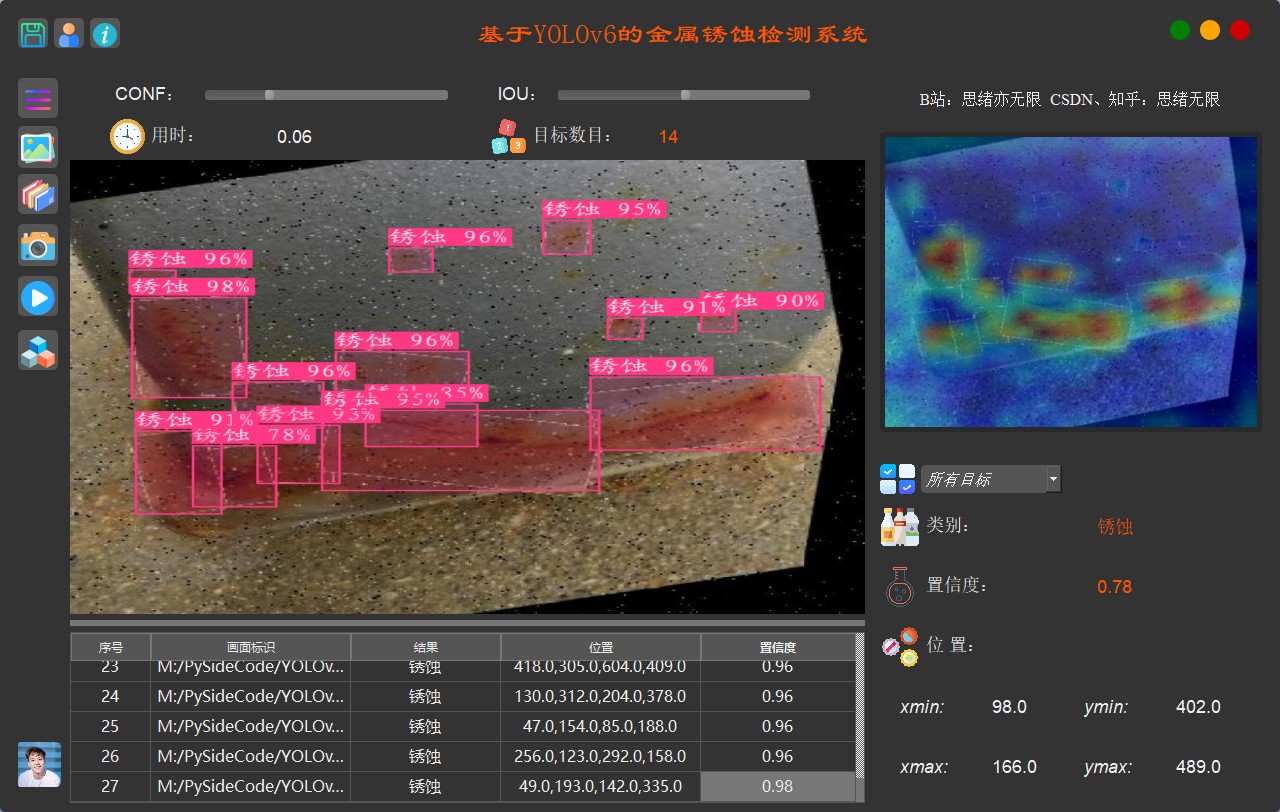Click the 置信度 column header
The width and height of the screenshot is (1280, 812).
pyautogui.click(x=777, y=647)
